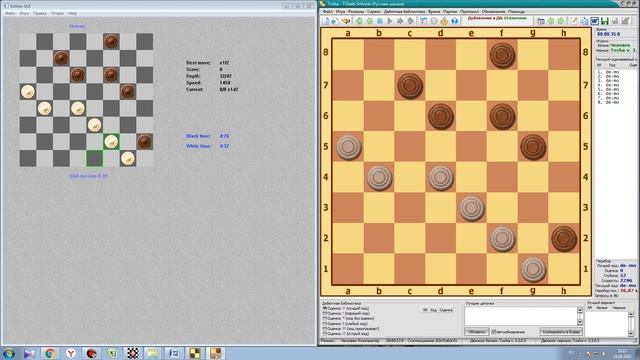Click the green save diskette icon
The height and width of the screenshot is (360, 640).
pos(604,21)
